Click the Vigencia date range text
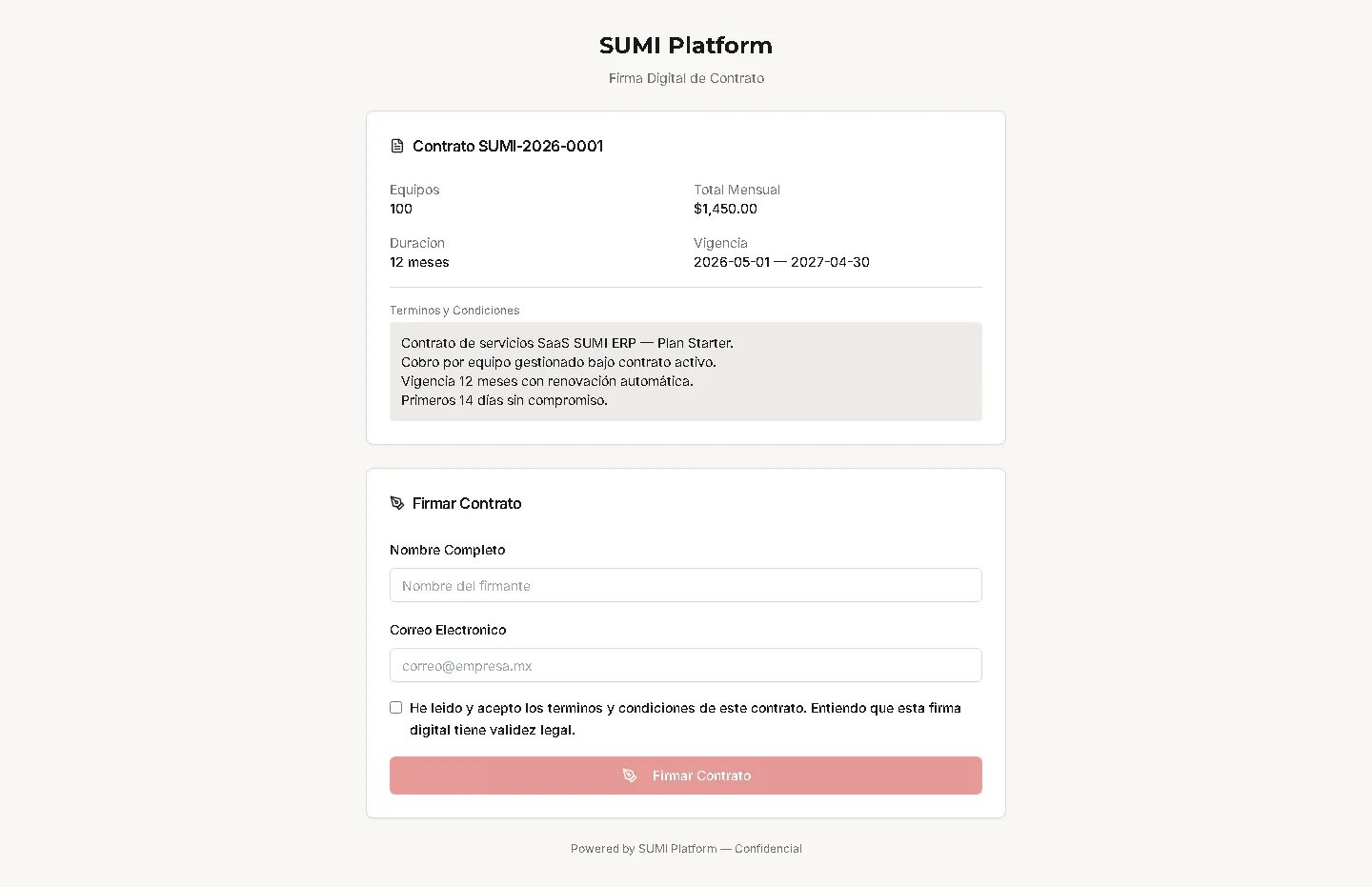The height and width of the screenshot is (887, 1372). 781,262
